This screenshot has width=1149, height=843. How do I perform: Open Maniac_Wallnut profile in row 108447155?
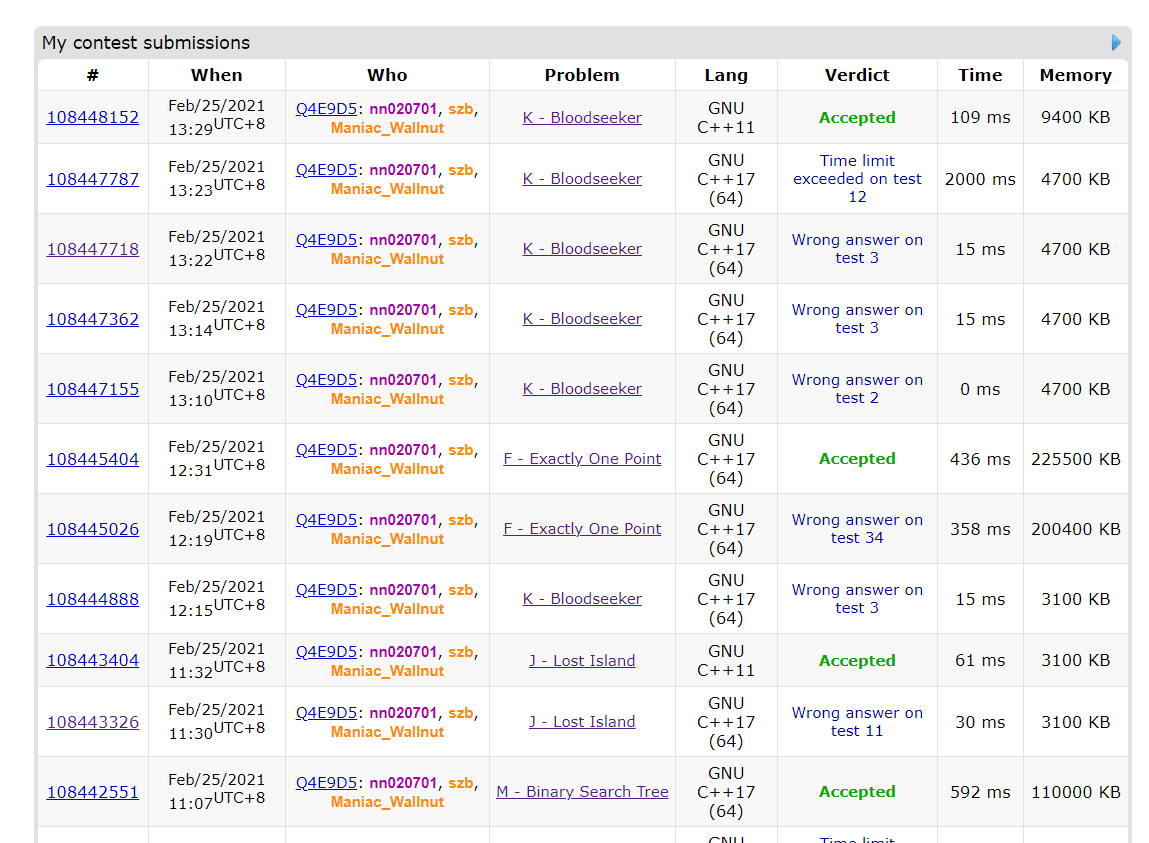click(x=387, y=399)
